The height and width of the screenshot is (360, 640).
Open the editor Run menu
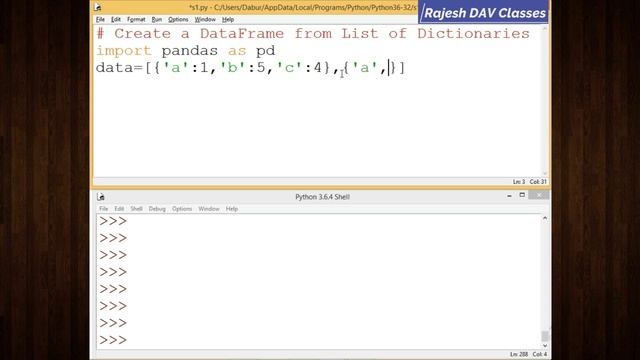click(x=157, y=19)
